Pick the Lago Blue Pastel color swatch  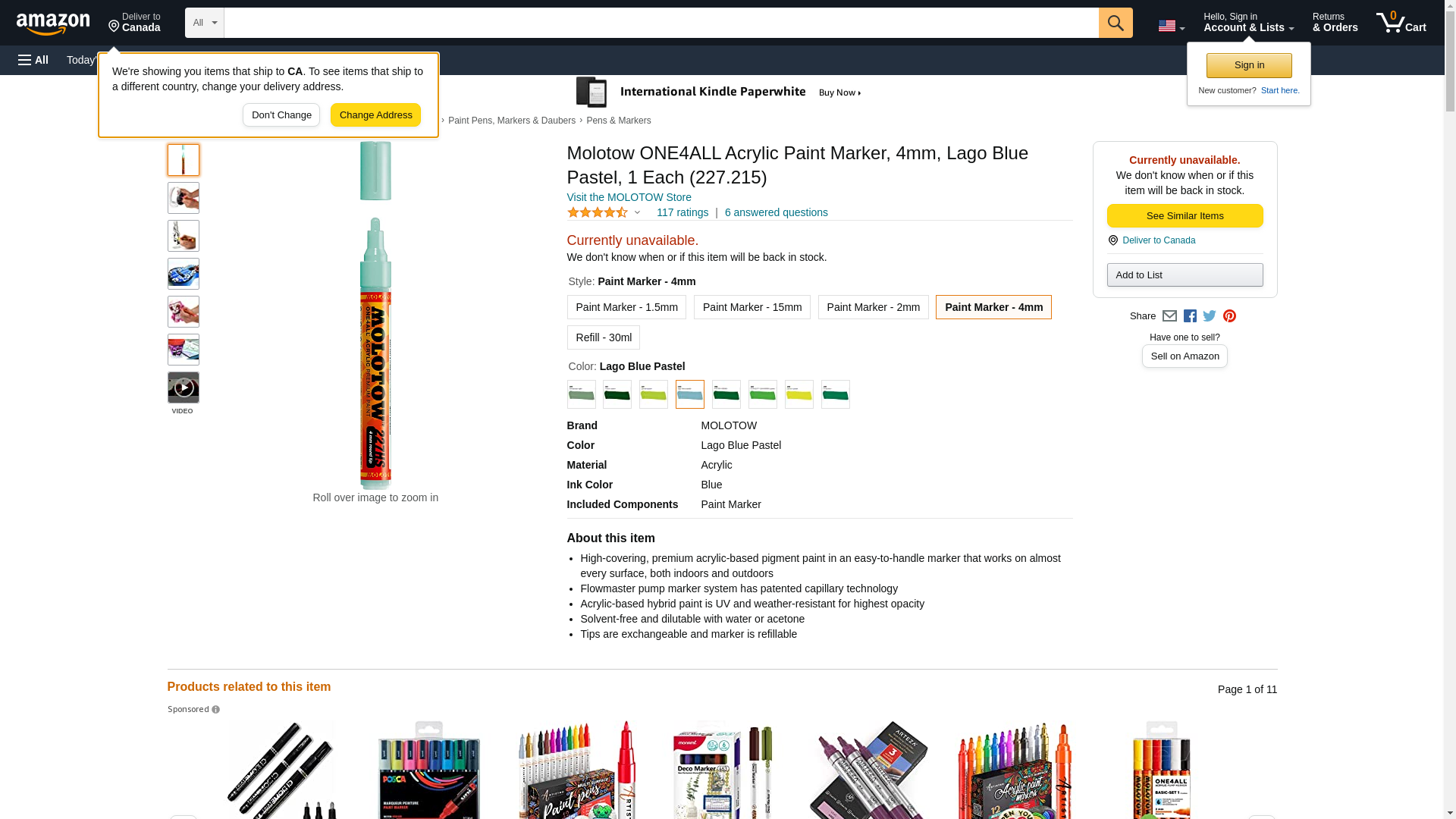click(x=689, y=394)
